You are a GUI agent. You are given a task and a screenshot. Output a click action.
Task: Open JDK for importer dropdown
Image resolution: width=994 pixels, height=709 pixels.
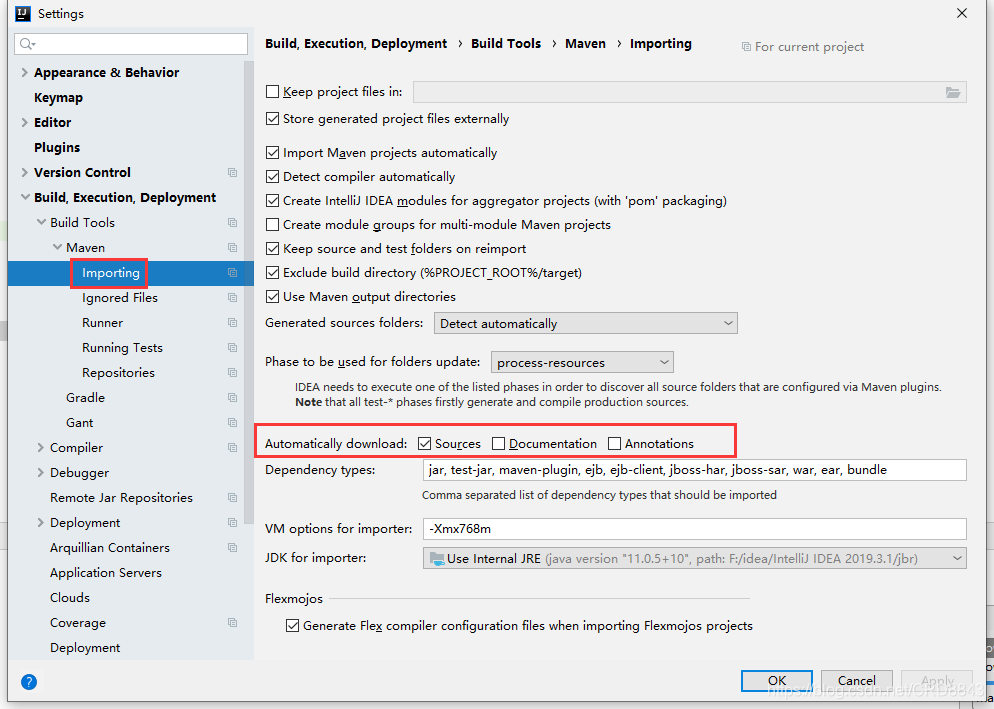695,559
